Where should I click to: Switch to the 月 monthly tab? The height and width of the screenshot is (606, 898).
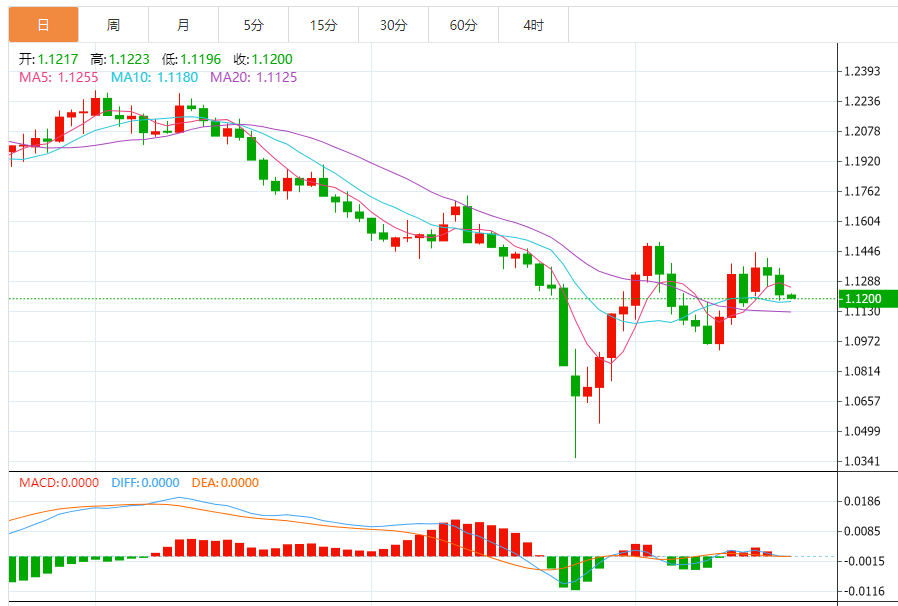tap(183, 25)
